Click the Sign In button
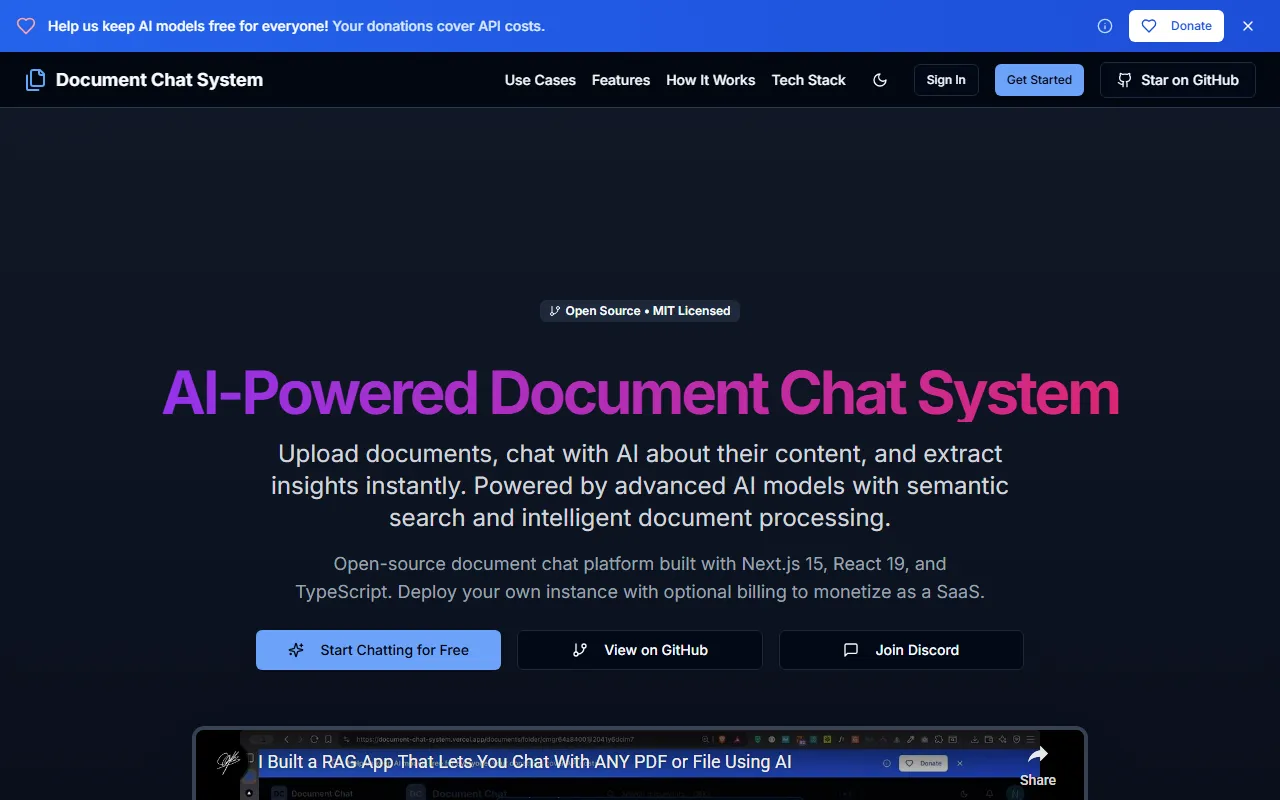Screen dimensions: 1280x800 946,80
